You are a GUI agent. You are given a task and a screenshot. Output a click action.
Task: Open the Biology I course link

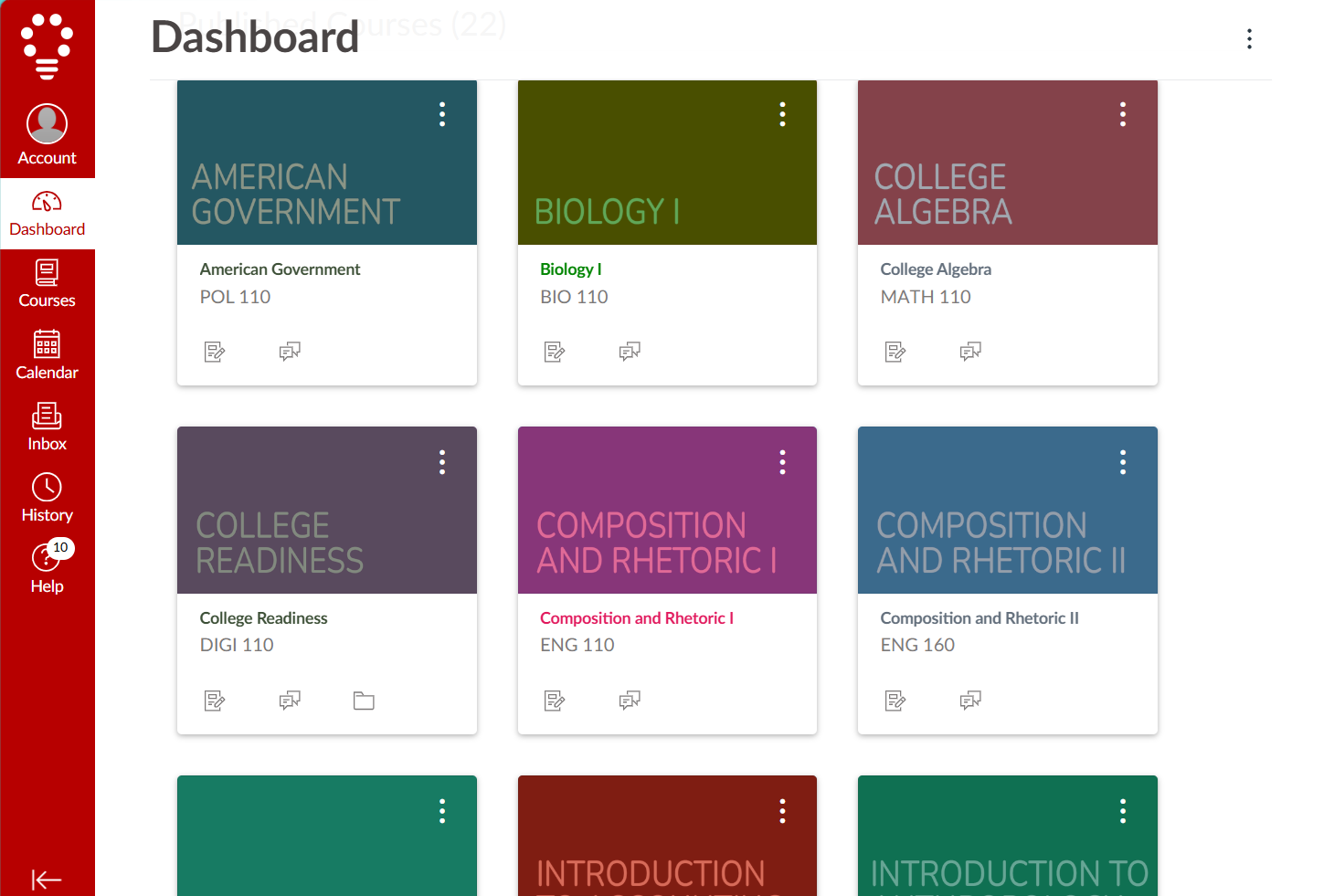(x=570, y=269)
